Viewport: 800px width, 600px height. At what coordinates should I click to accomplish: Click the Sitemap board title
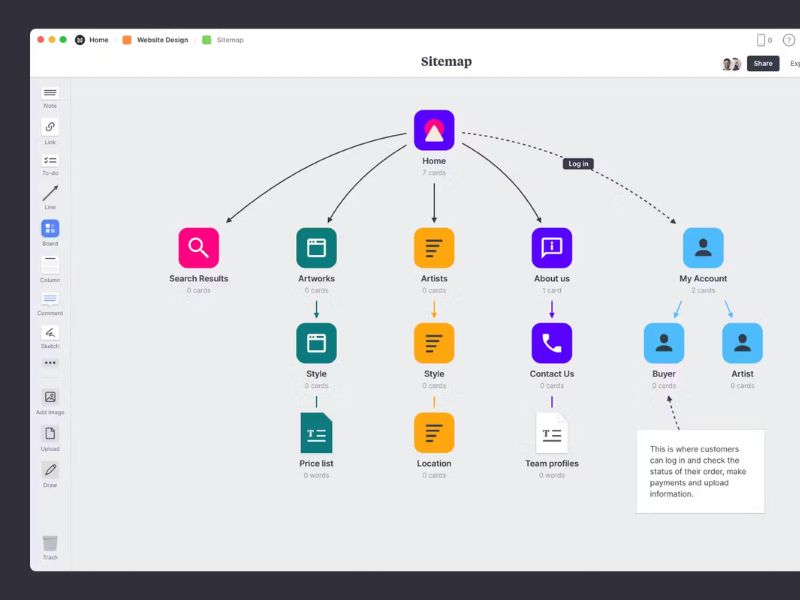[446, 62]
